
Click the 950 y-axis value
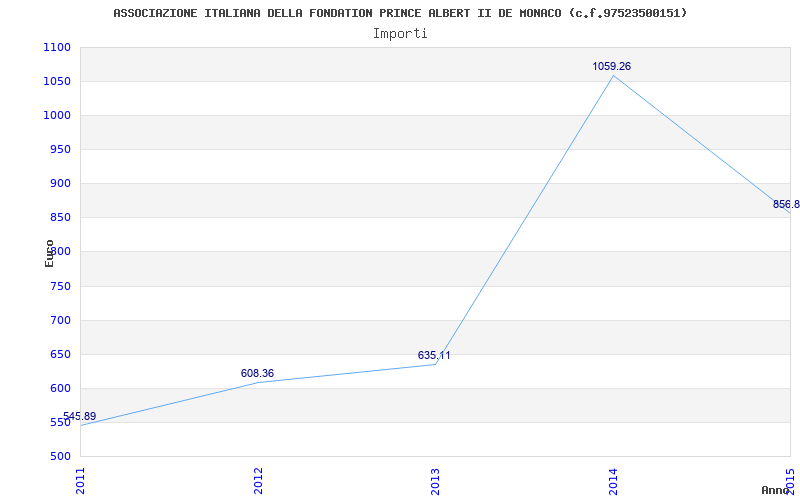(60, 149)
